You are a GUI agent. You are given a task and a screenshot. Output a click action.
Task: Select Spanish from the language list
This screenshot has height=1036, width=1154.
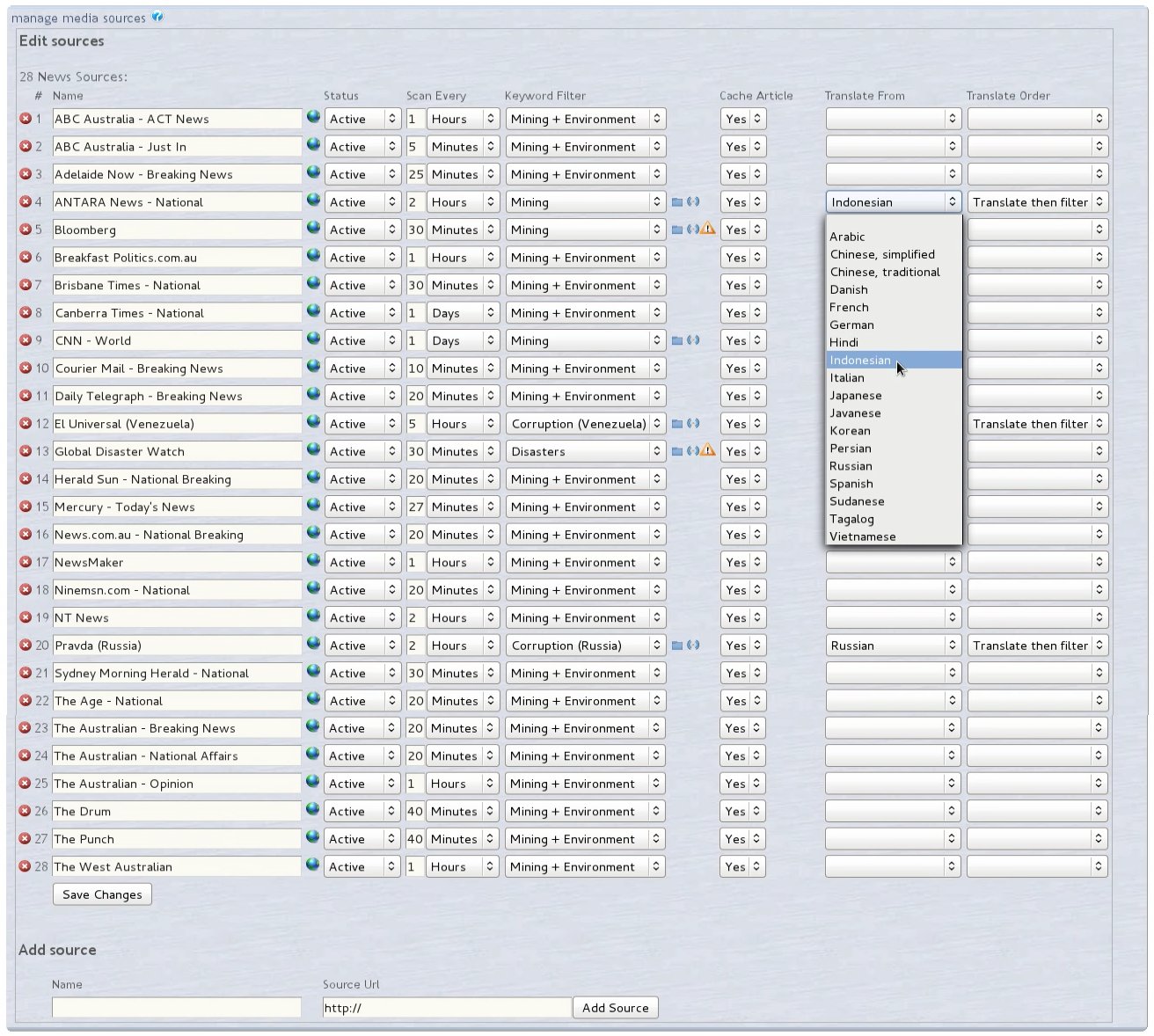click(x=851, y=484)
